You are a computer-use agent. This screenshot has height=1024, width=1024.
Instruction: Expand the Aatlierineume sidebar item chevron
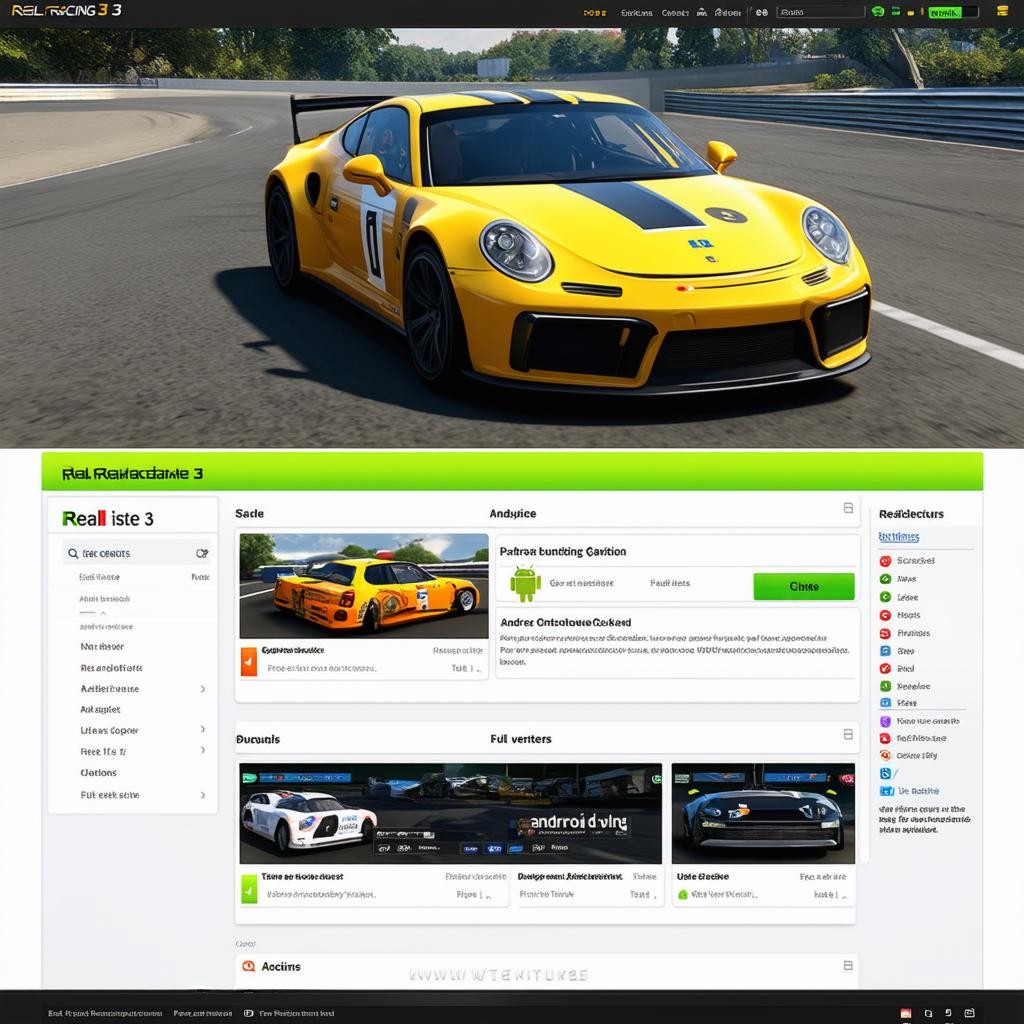(203, 689)
